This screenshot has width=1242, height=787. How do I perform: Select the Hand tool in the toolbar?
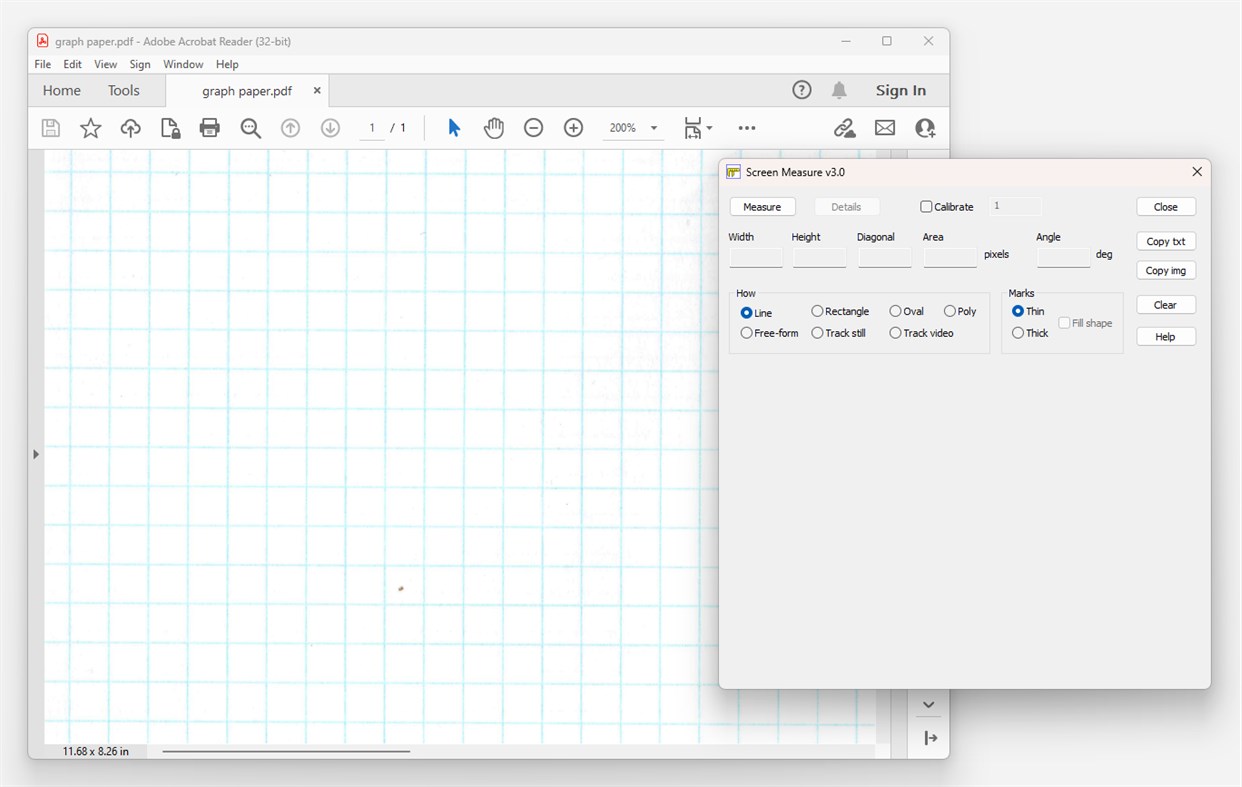point(493,127)
